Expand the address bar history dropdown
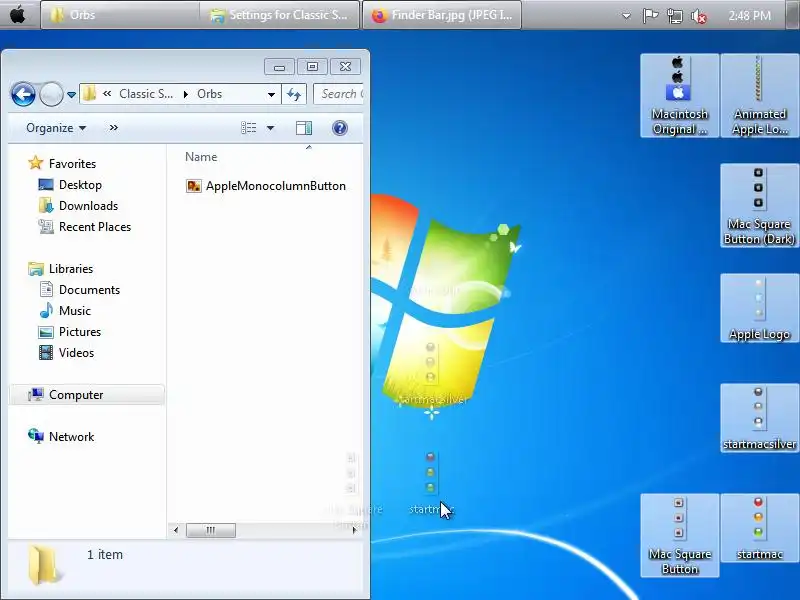800x600 pixels. (x=271, y=94)
